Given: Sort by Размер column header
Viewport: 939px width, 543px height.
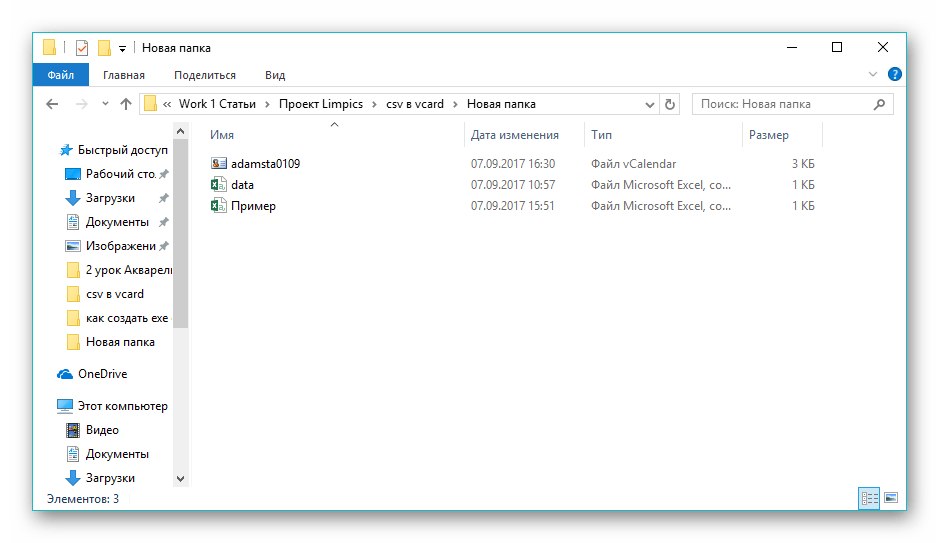Looking at the screenshot, I should [x=769, y=135].
